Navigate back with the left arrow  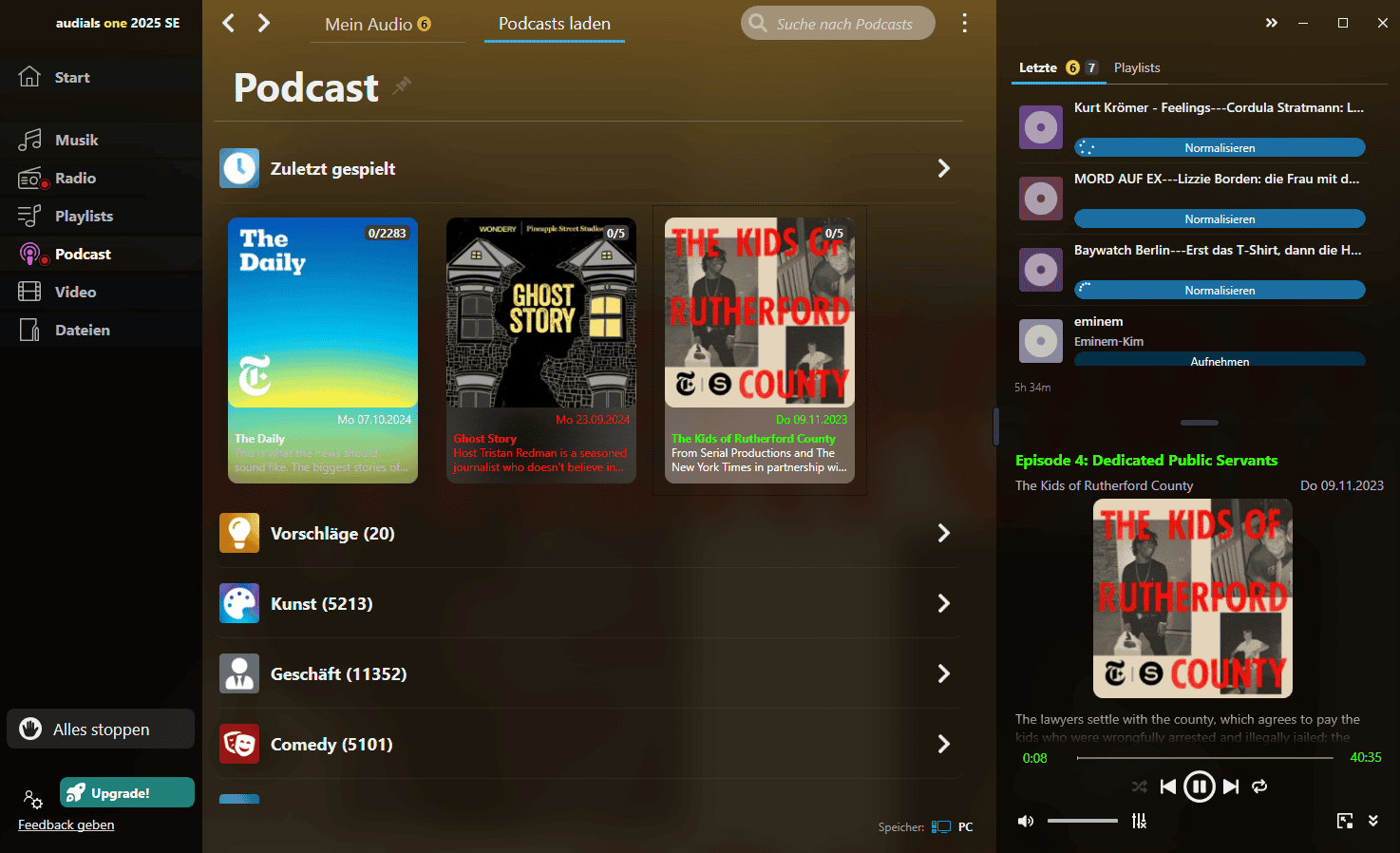click(x=228, y=23)
